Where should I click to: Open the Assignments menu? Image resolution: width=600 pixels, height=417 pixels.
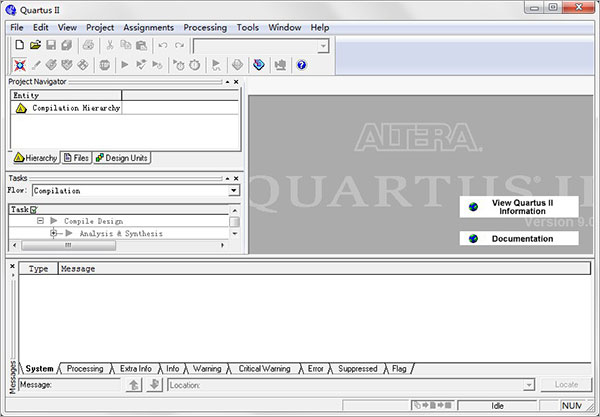coord(148,28)
